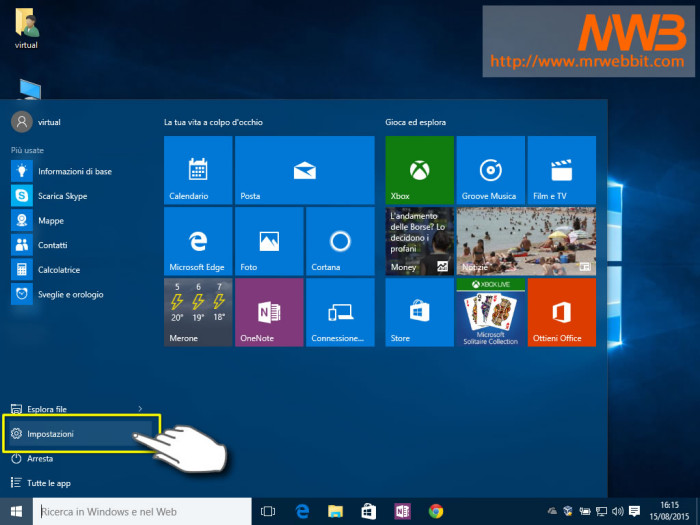700x525 pixels.
Task: Open Task View in taskbar
Action: [x=268, y=511]
